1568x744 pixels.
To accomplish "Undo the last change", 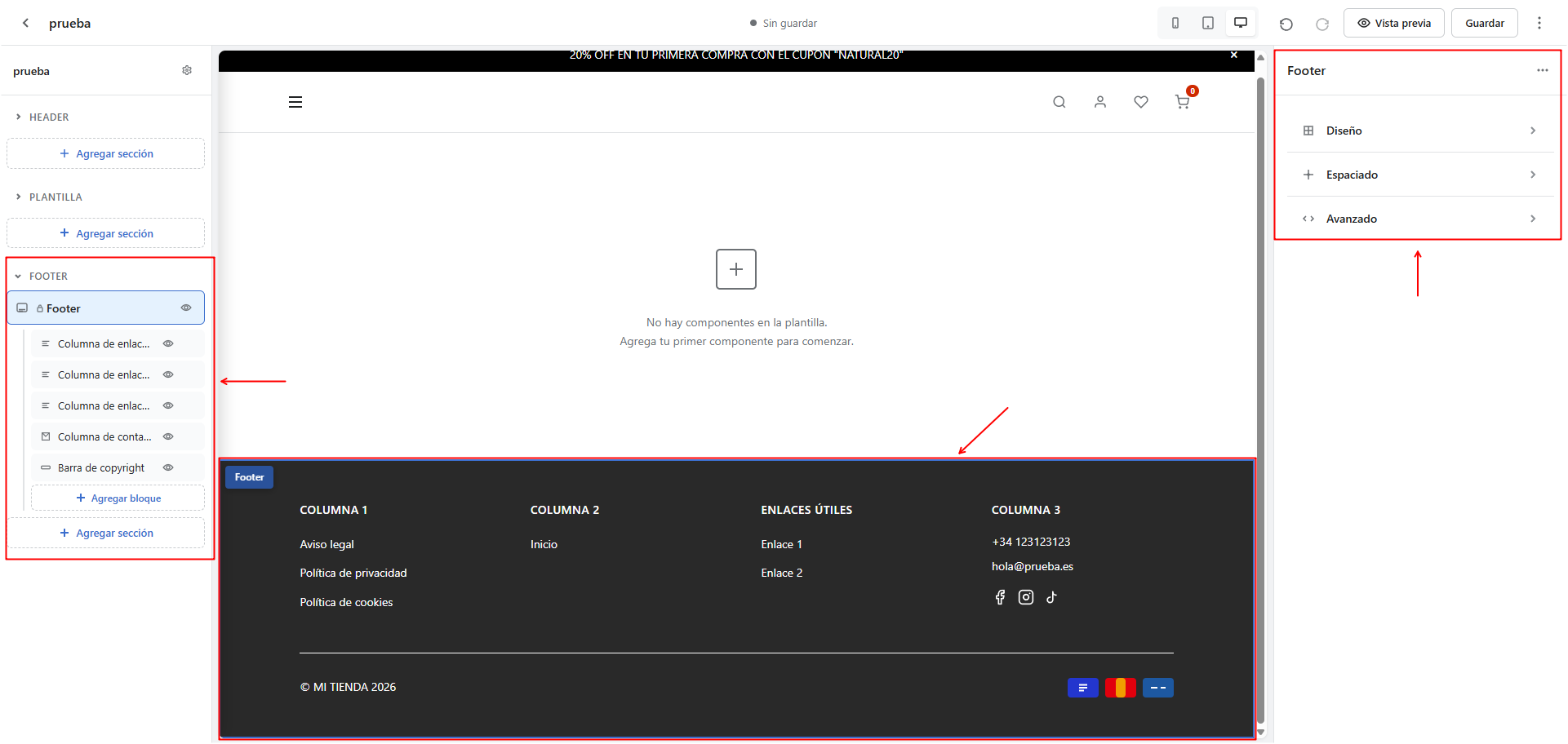I will tap(1286, 24).
